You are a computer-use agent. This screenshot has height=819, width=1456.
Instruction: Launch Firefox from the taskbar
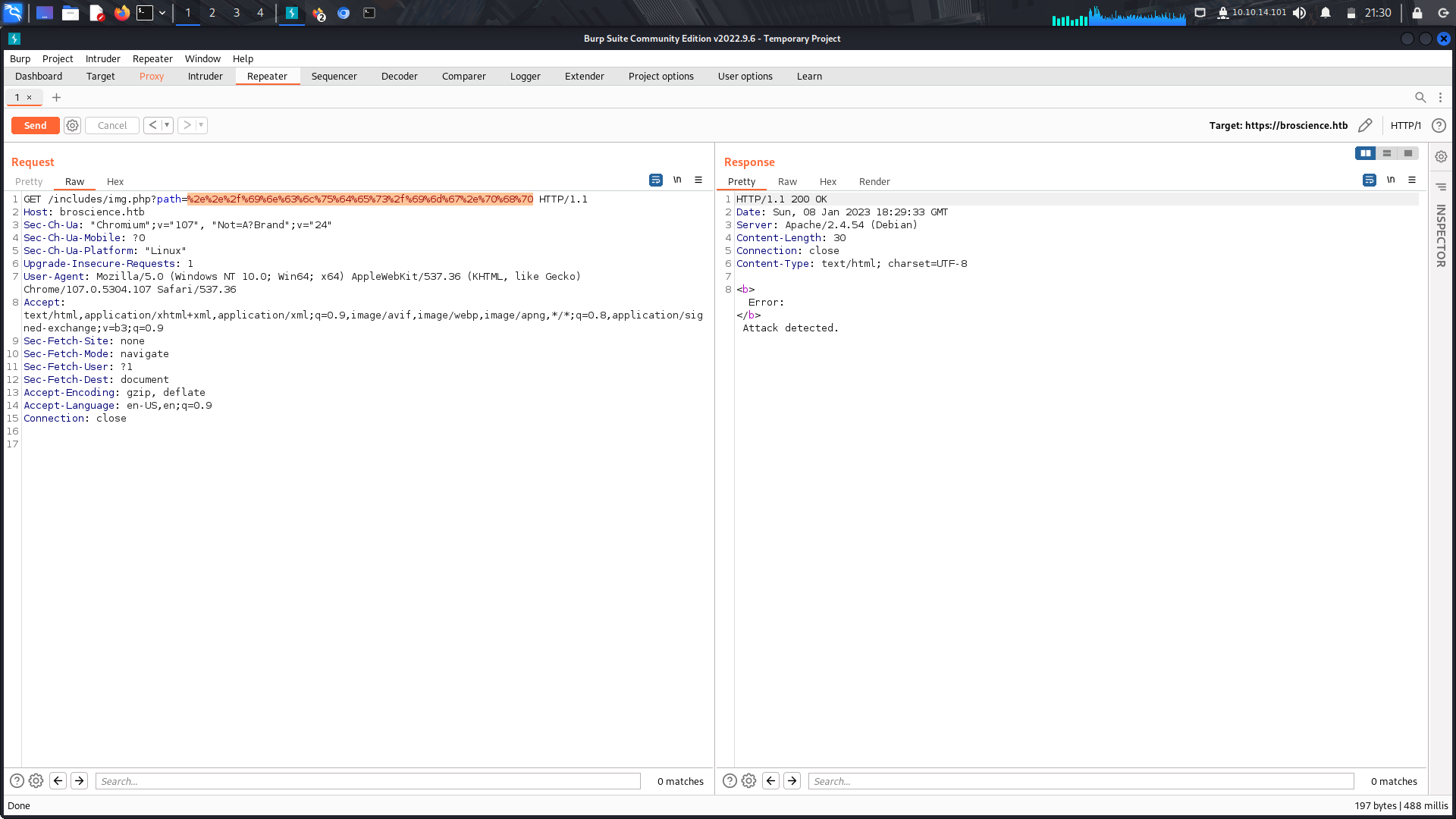121,13
